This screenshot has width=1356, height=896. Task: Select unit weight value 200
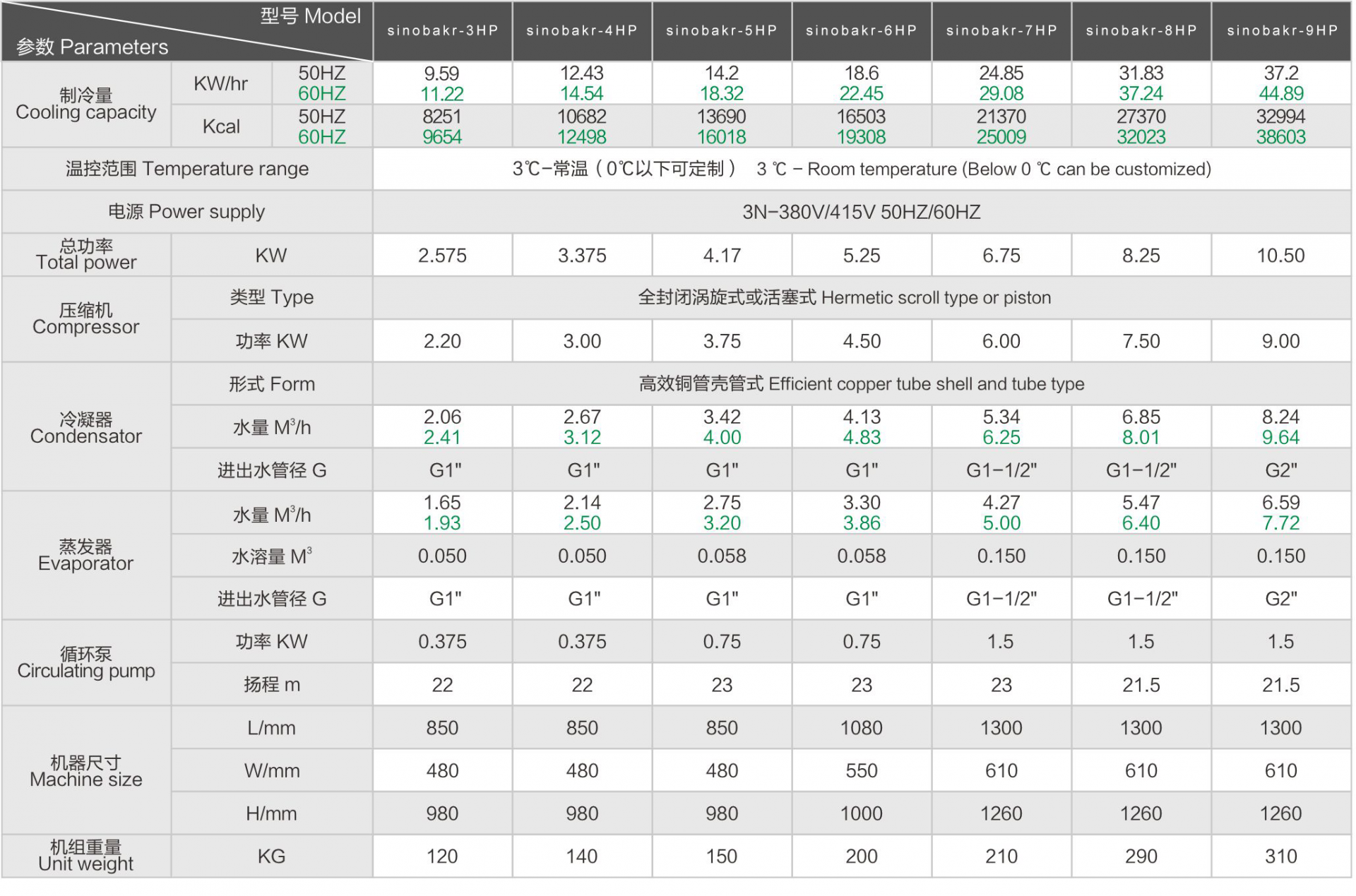point(862,857)
